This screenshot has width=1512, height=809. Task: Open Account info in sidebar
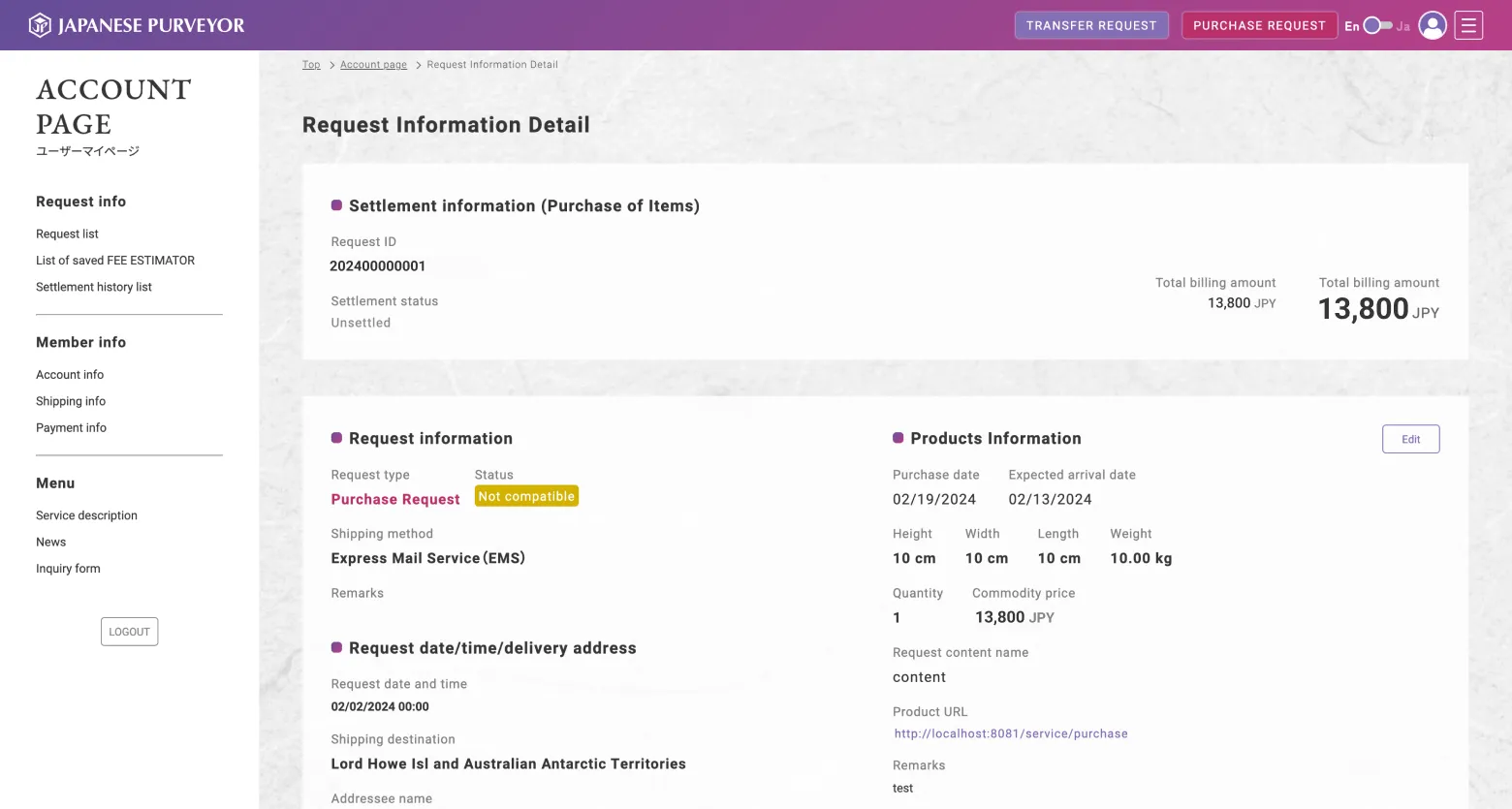tap(70, 375)
